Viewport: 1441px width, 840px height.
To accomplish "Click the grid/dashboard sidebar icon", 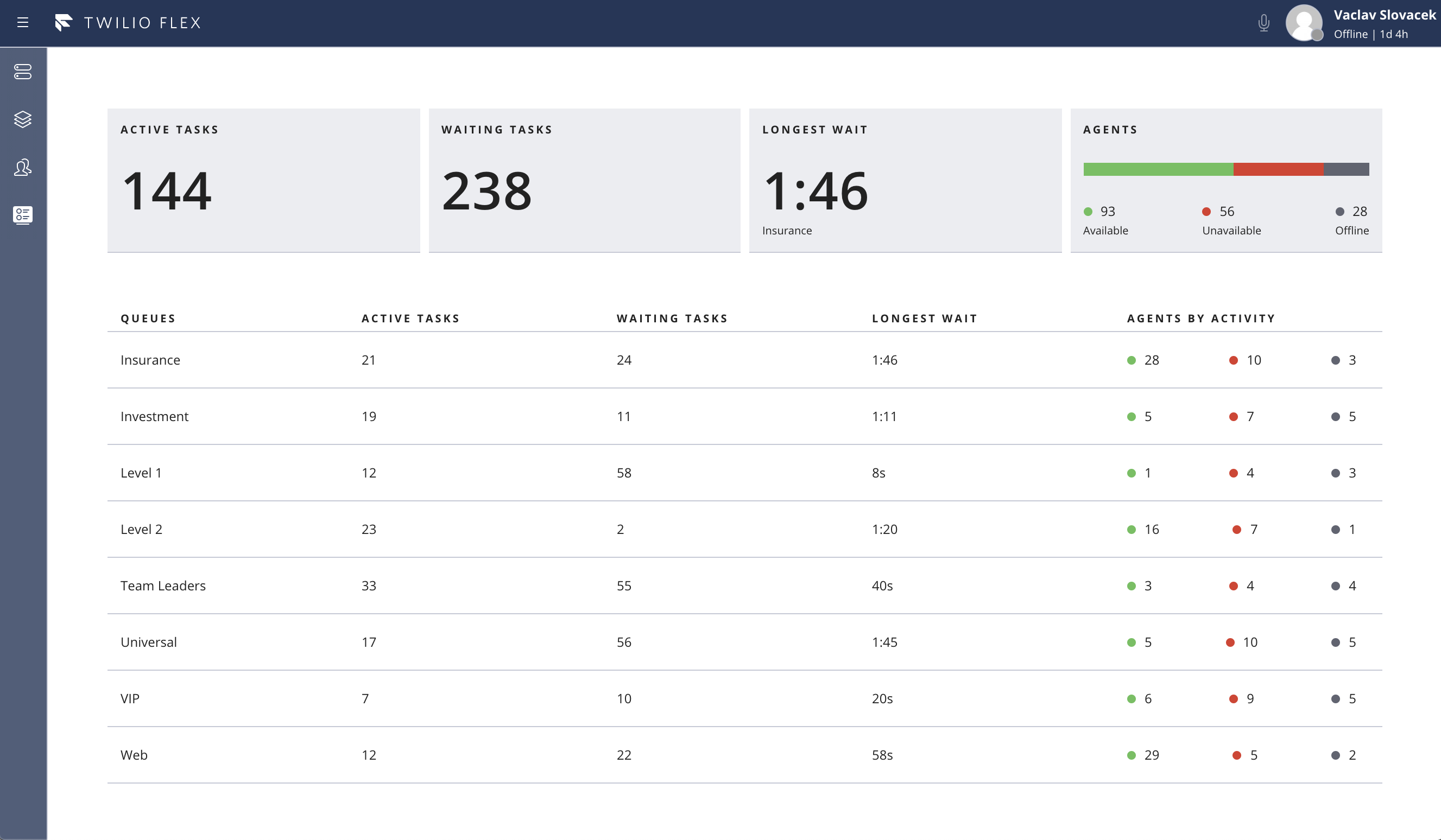I will point(23,215).
